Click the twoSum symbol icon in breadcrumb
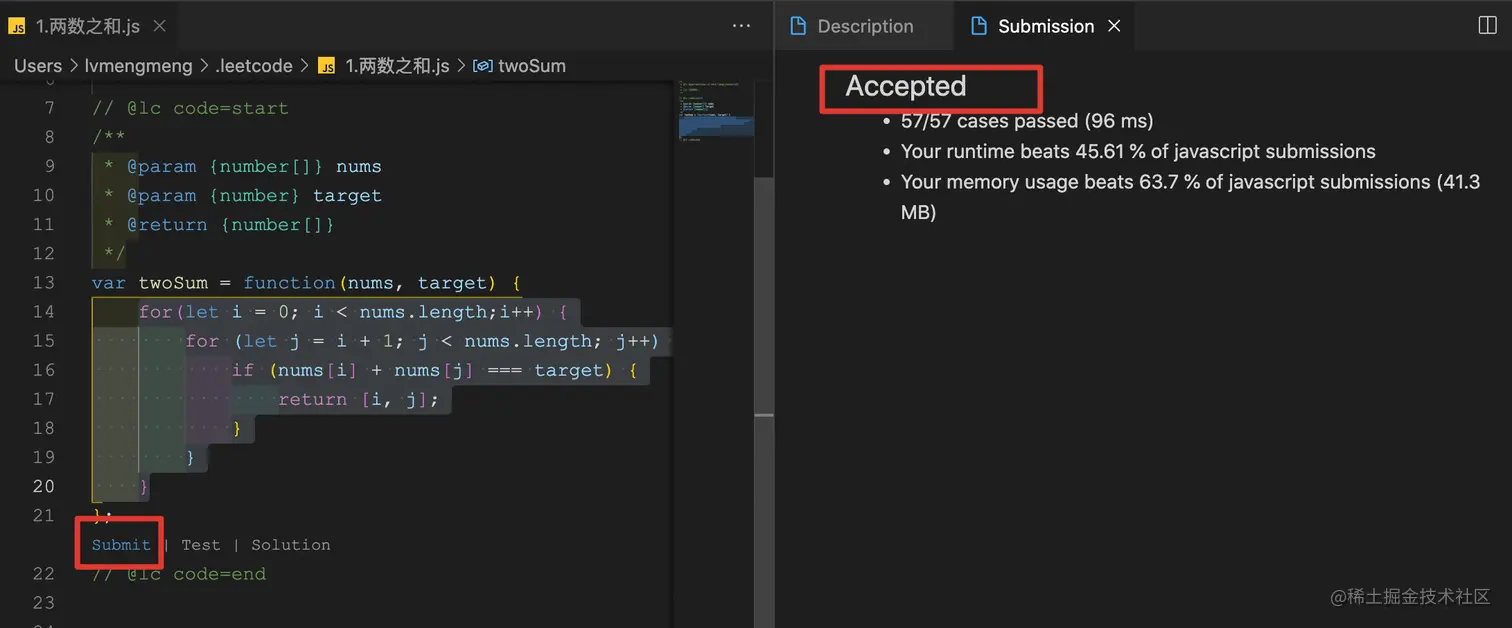This screenshot has width=1512, height=628. 482,66
